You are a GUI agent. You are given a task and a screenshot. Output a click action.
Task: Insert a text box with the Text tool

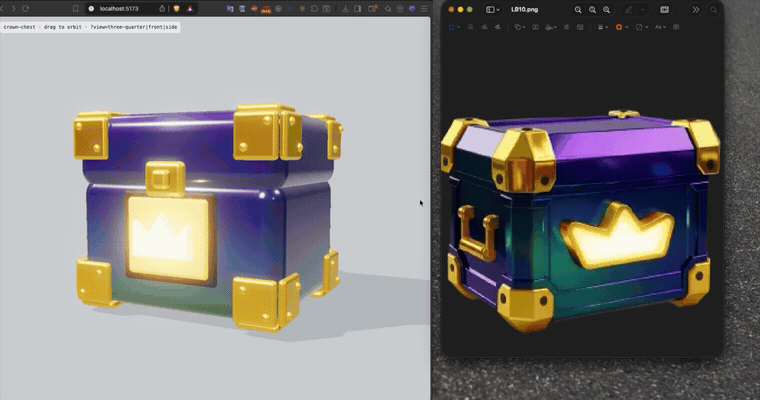pyautogui.click(x=535, y=27)
